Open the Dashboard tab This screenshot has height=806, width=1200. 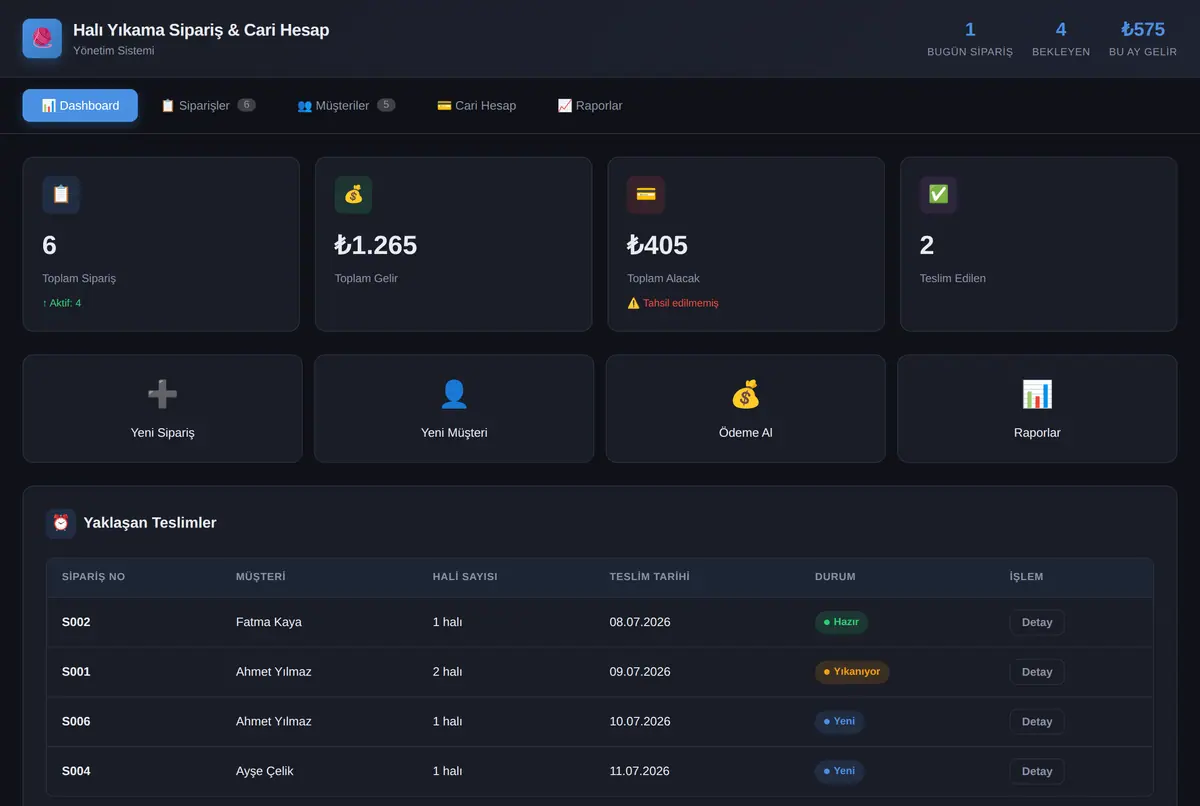tap(80, 105)
